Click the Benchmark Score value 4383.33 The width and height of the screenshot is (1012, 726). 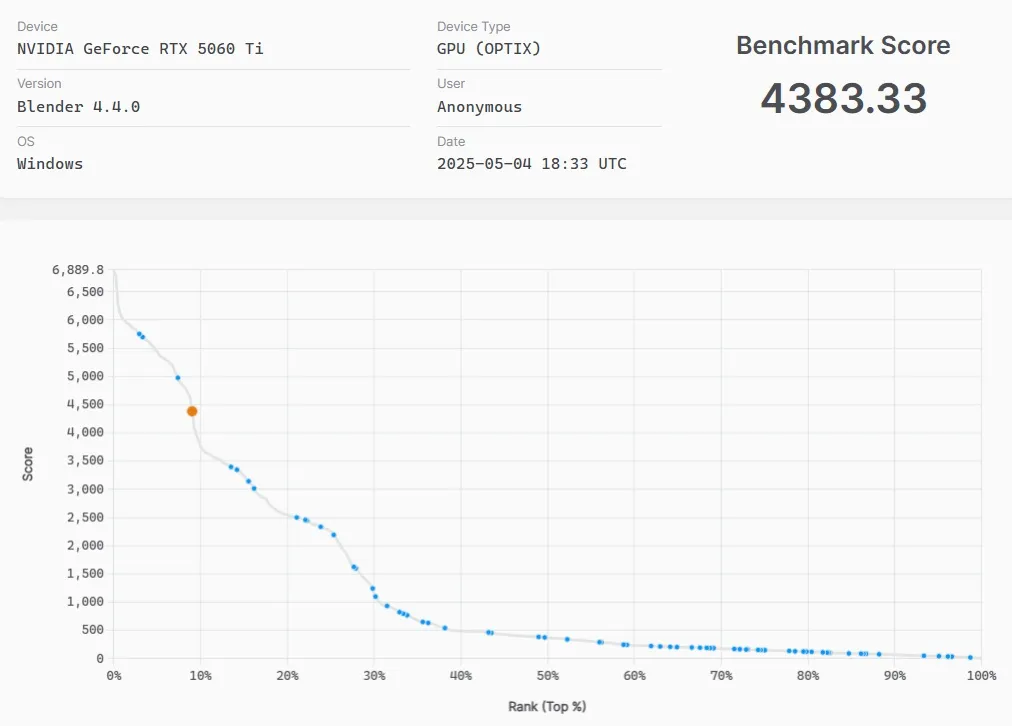click(843, 97)
